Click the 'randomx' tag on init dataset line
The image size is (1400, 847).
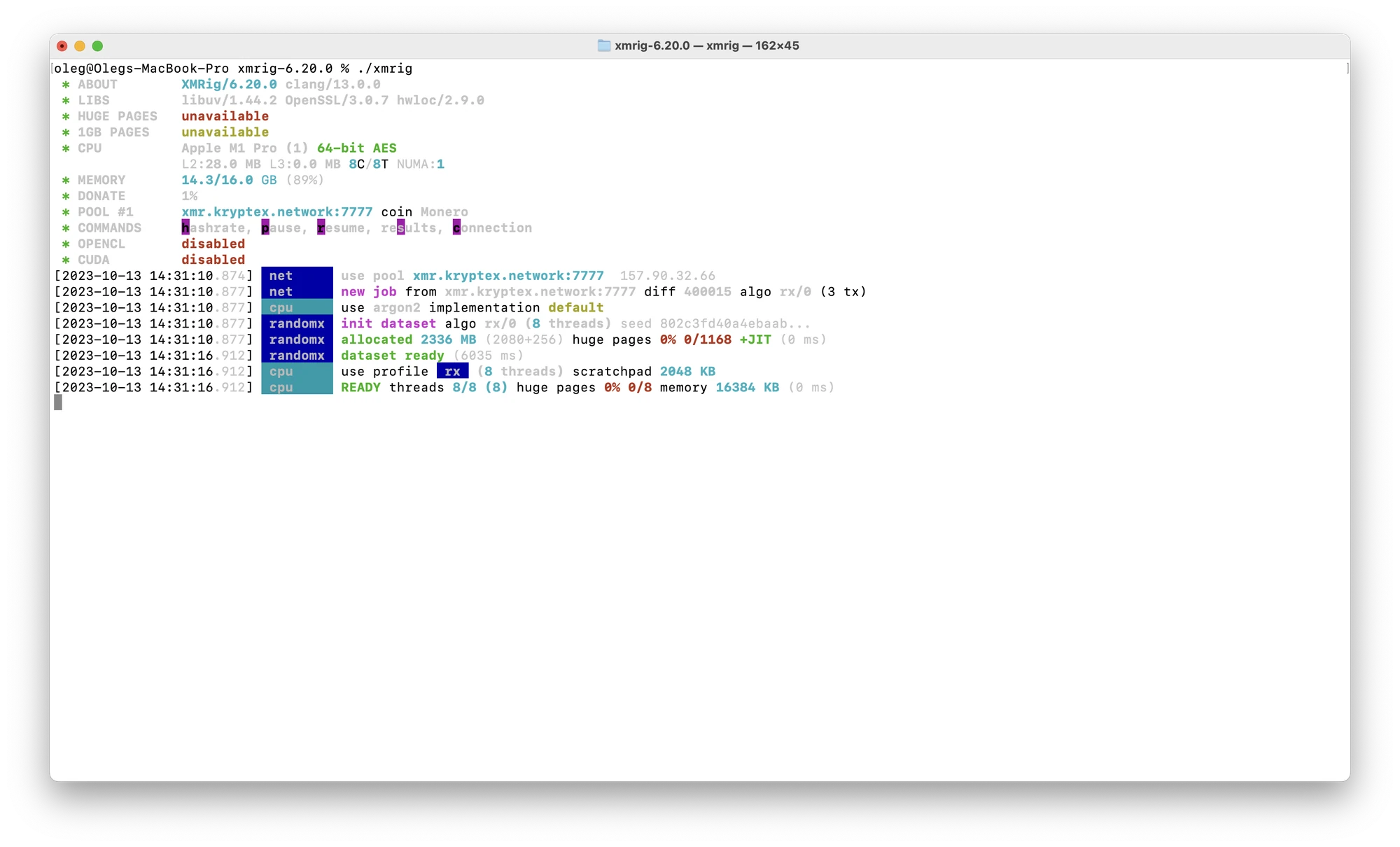point(296,323)
